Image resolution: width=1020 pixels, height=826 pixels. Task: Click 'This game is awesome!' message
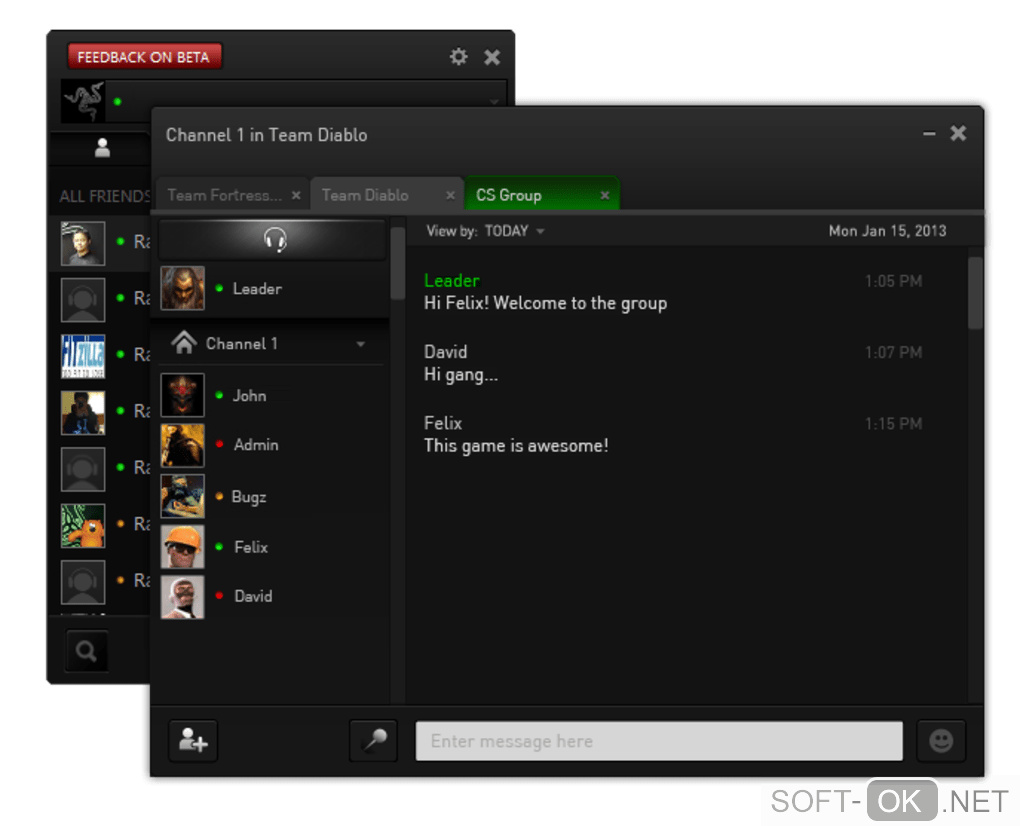point(516,446)
